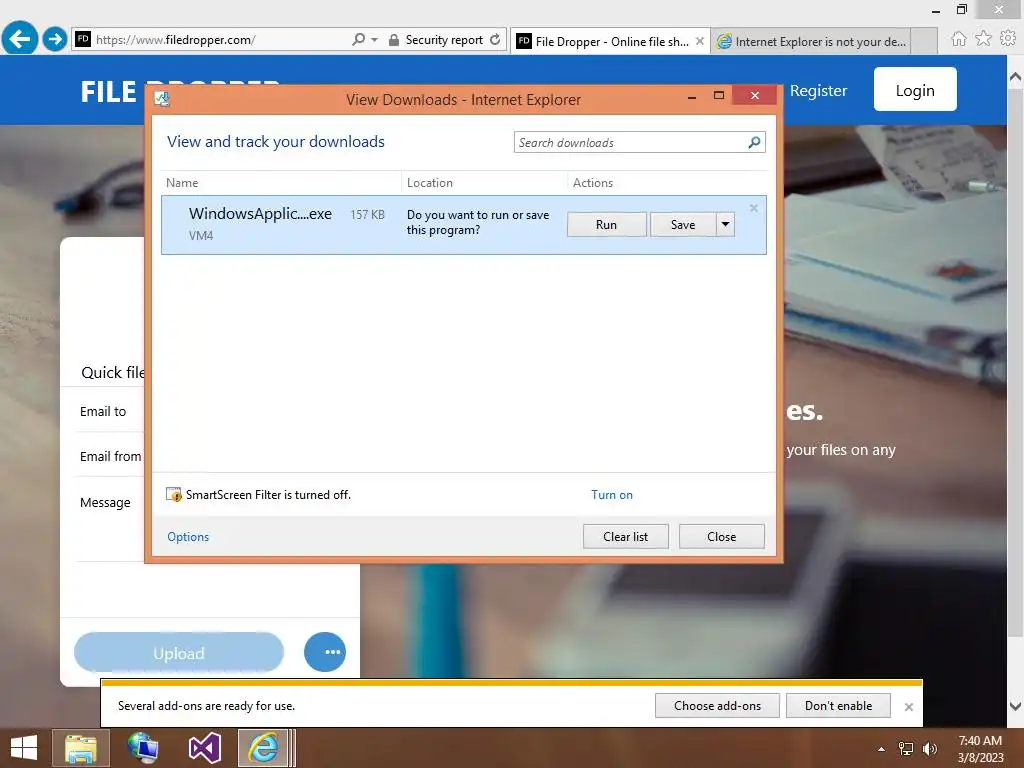Open the Windows Start button
Screen dimensions: 1024x768
tap(24, 748)
